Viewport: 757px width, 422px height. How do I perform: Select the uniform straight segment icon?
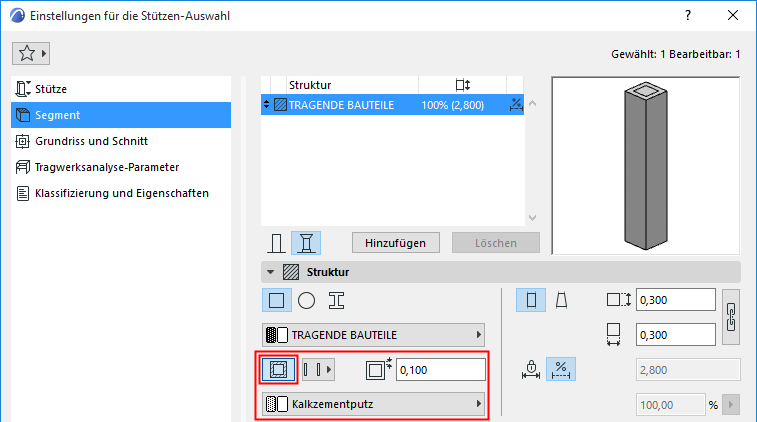click(x=531, y=300)
